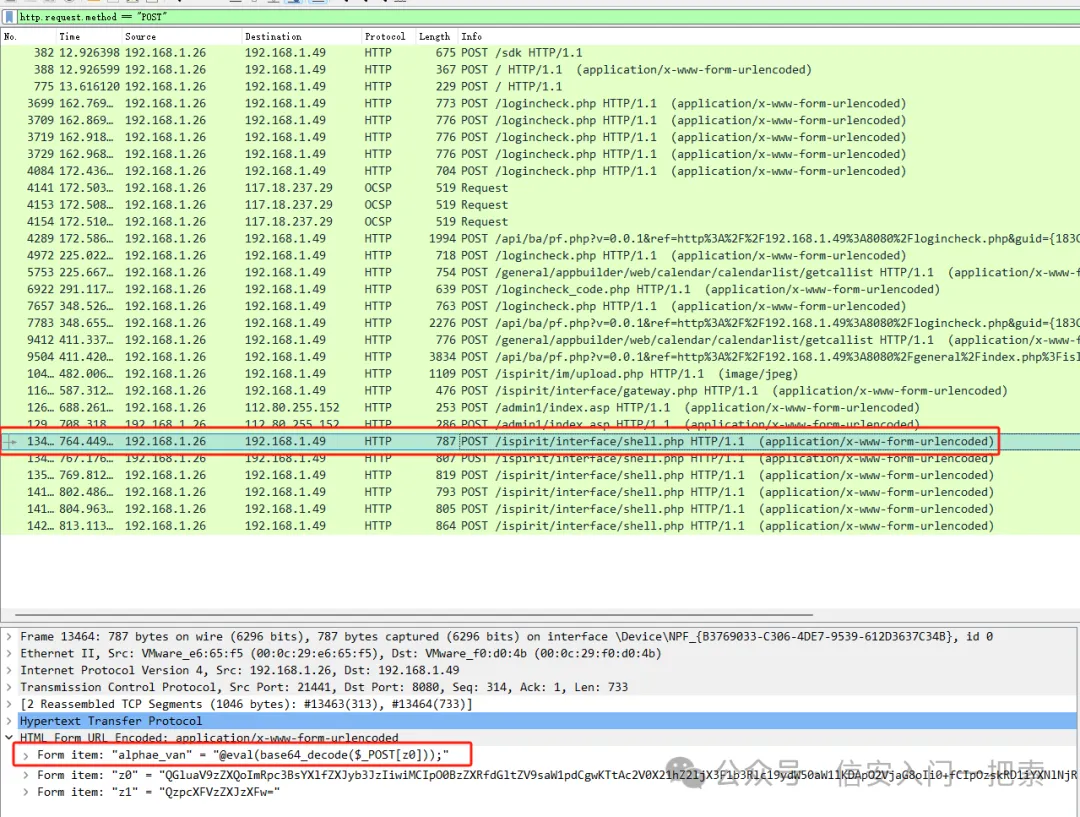
Task: Select OCSP Request packet 4153
Action: [540, 205]
